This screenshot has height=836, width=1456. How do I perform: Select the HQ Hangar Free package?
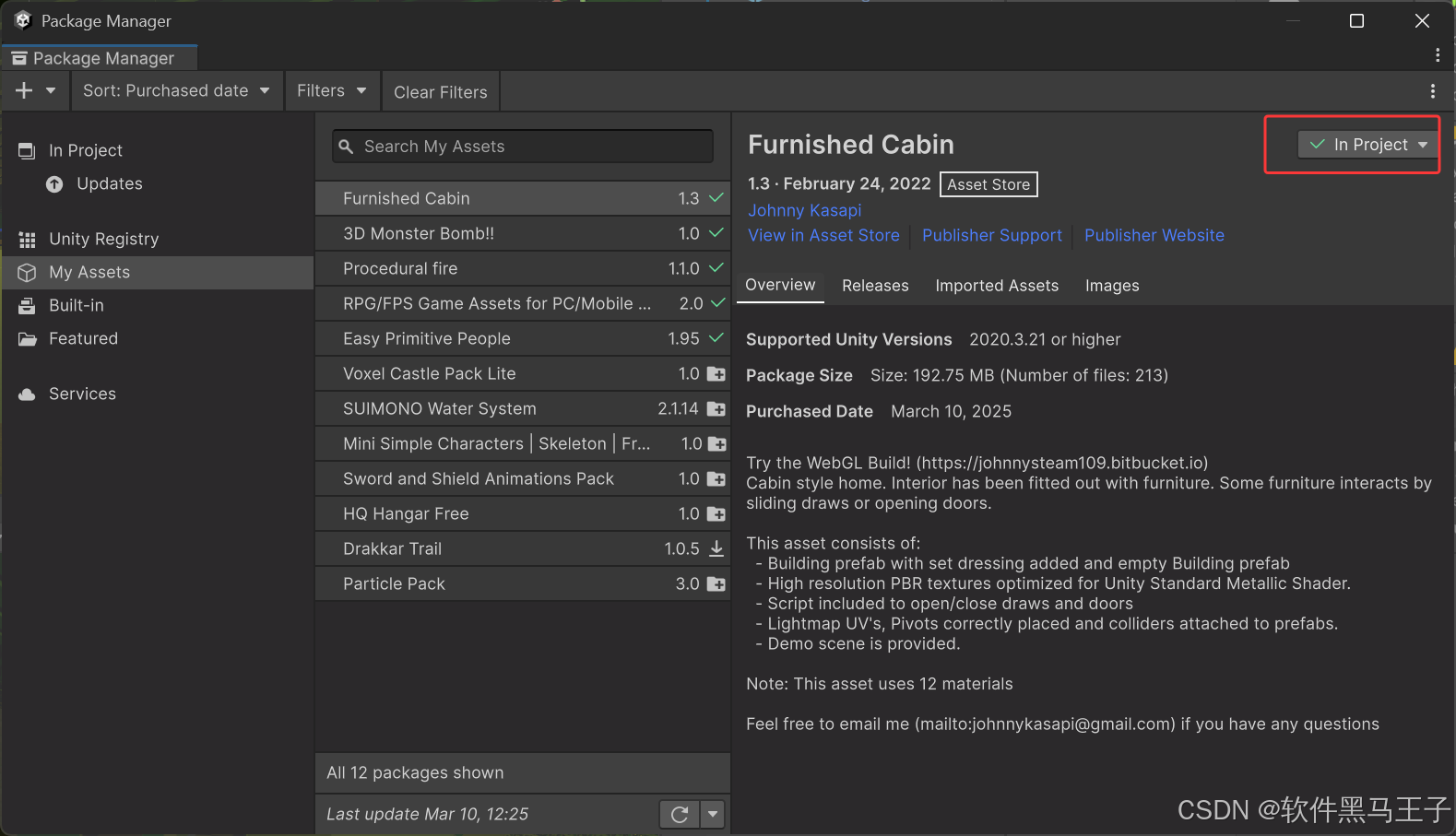523,513
